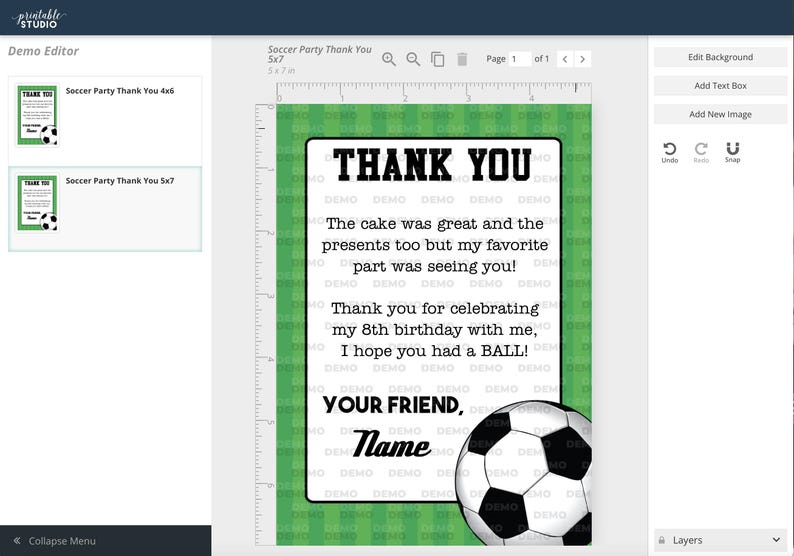
Task: Open Soccer Party Thank You 4x6 template title
Action: (120, 91)
